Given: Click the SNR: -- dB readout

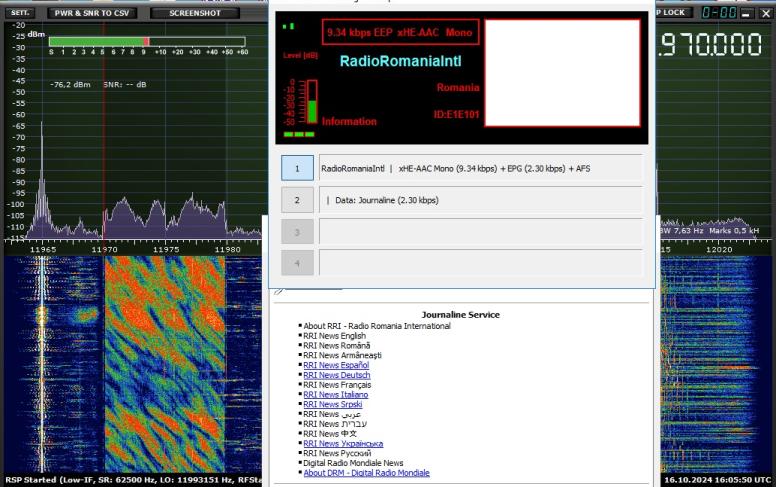Looking at the screenshot, I should [x=125, y=85].
